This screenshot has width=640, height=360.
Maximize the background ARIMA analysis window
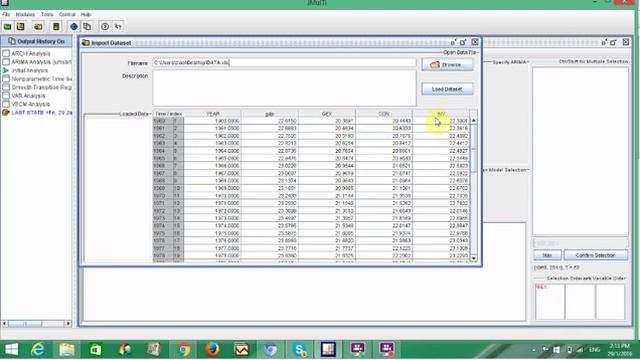(x=614, y=42)
